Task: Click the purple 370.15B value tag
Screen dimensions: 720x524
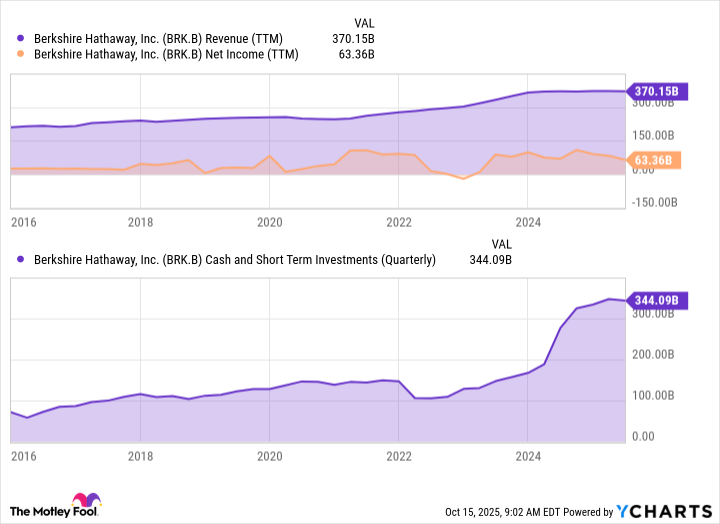Action: (655, 91)
